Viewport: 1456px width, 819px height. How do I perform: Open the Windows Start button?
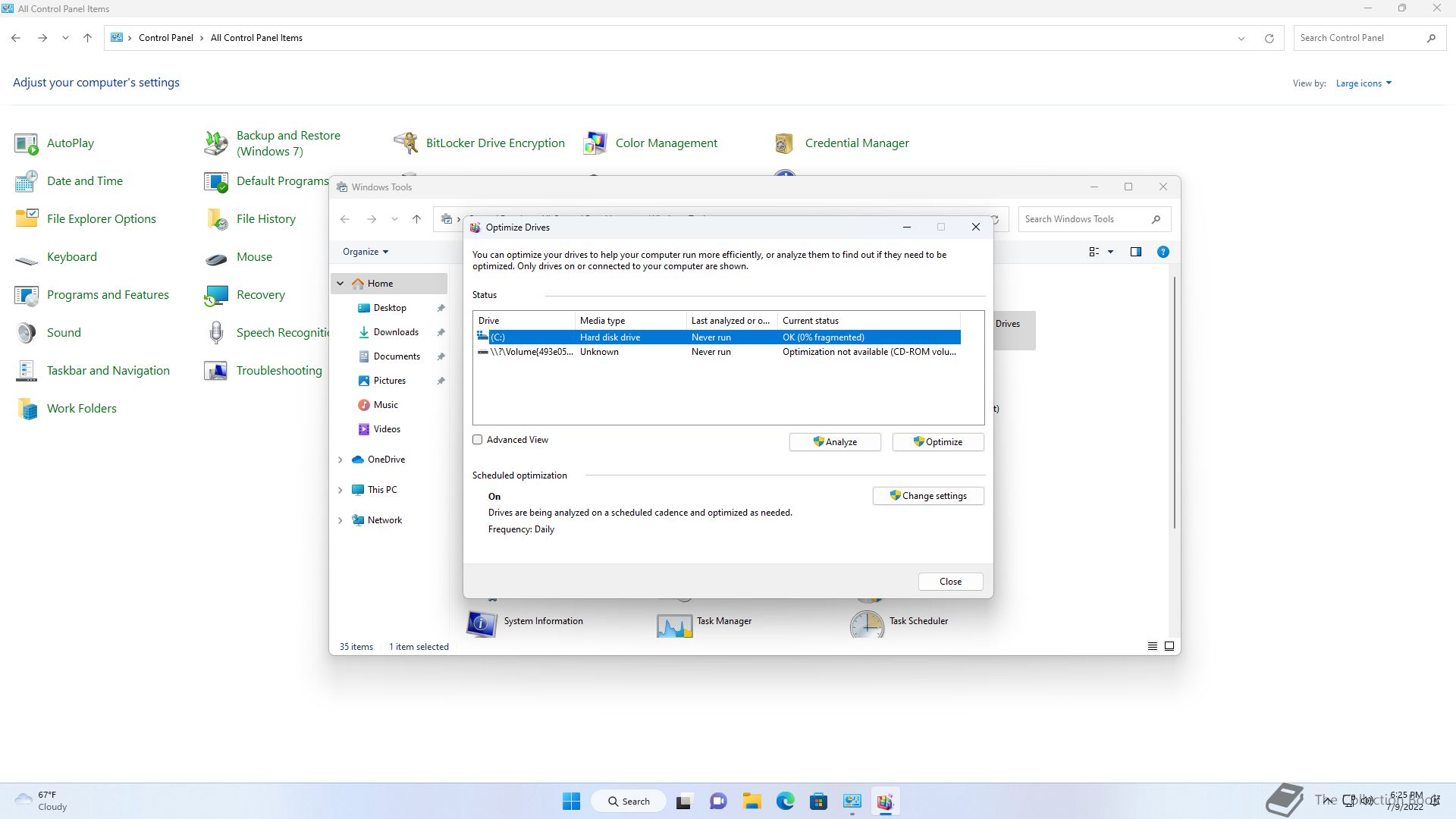571,802
